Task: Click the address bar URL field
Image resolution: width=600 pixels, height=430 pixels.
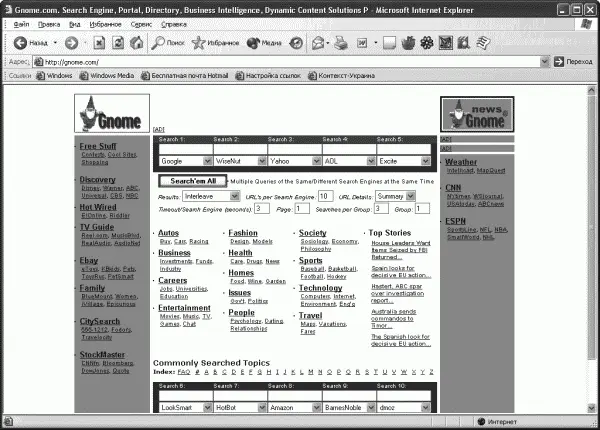Action: pos(291,62)
